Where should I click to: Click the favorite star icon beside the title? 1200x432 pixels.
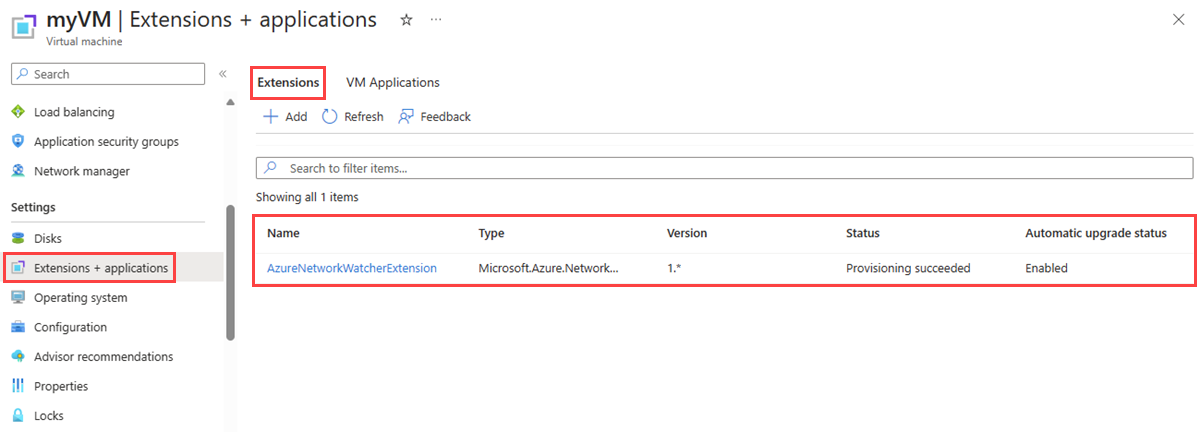click(406, 20)
